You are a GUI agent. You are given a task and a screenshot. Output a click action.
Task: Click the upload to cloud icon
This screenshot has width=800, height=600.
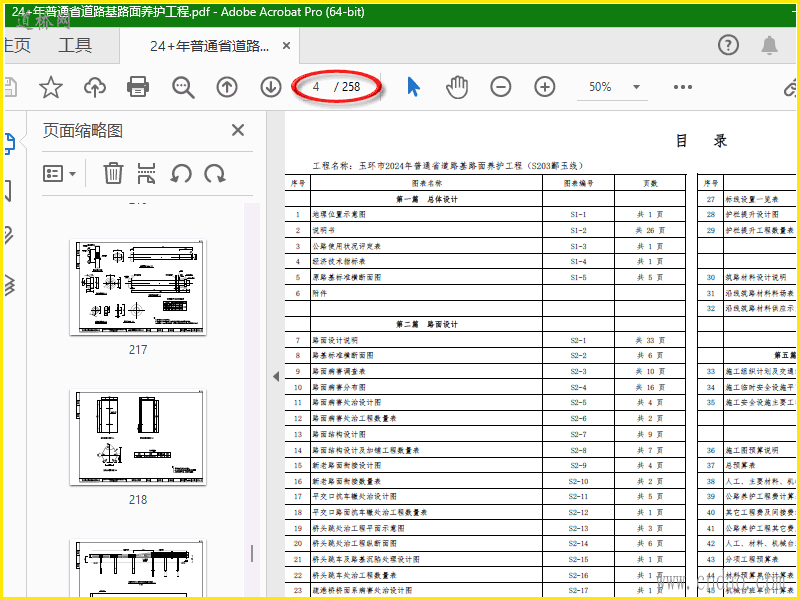click(95, 87)
